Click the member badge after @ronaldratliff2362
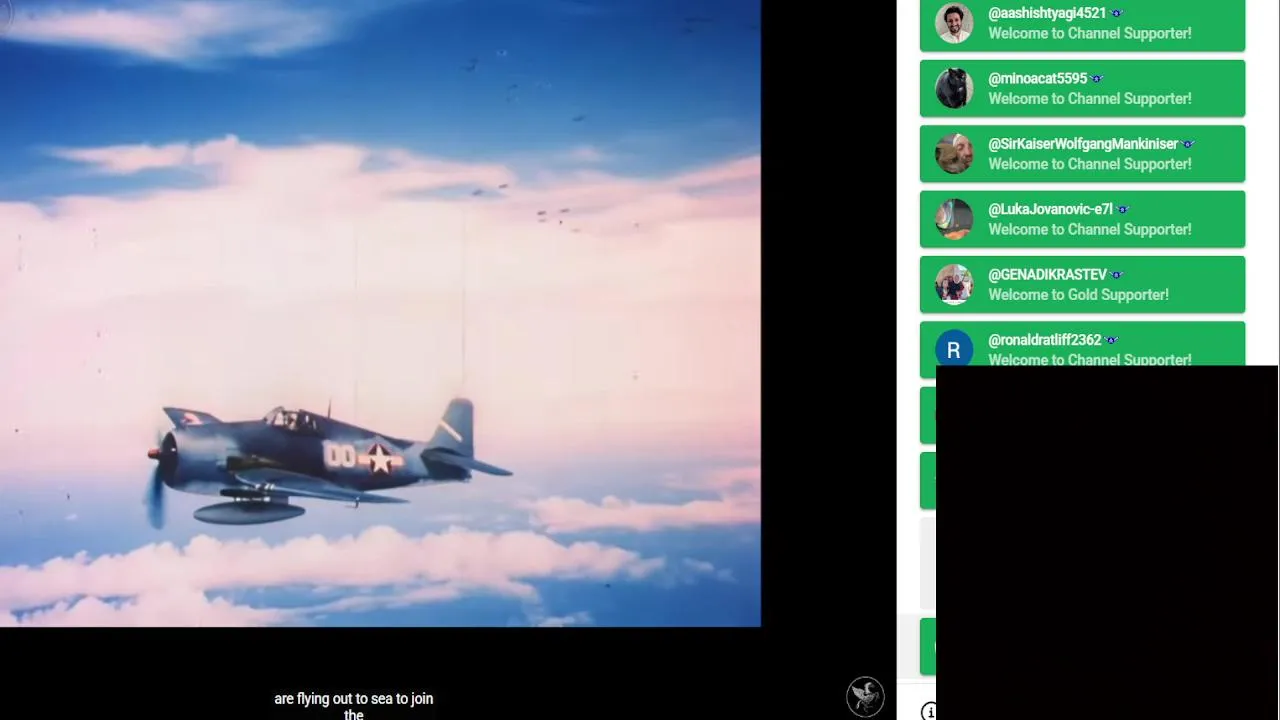1280x720 pixels. pos(1111,340)
